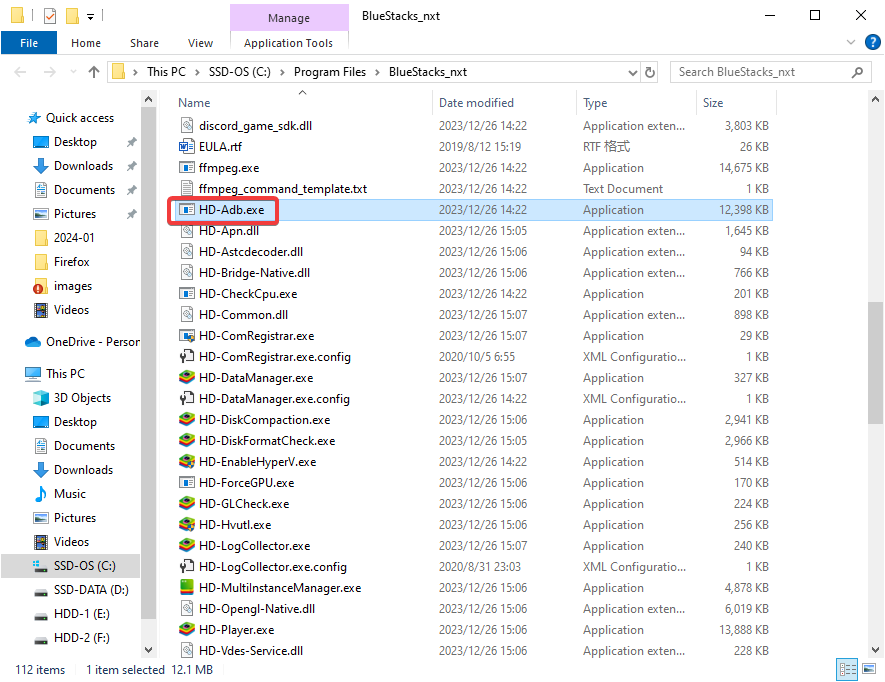Switch to large icons view in status bar
This screenshot has height=682, width=885.
[868, 670]
